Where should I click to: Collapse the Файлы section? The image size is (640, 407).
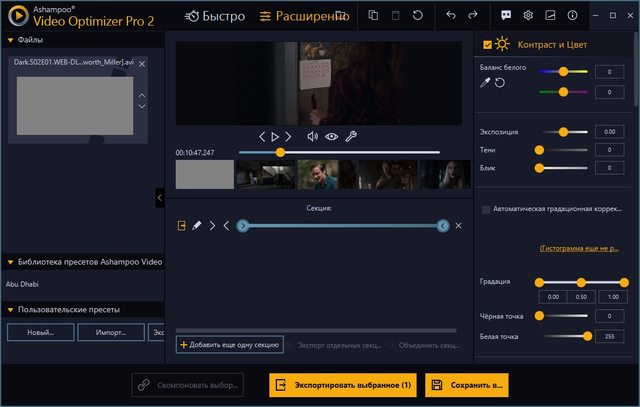click(11, 40)
